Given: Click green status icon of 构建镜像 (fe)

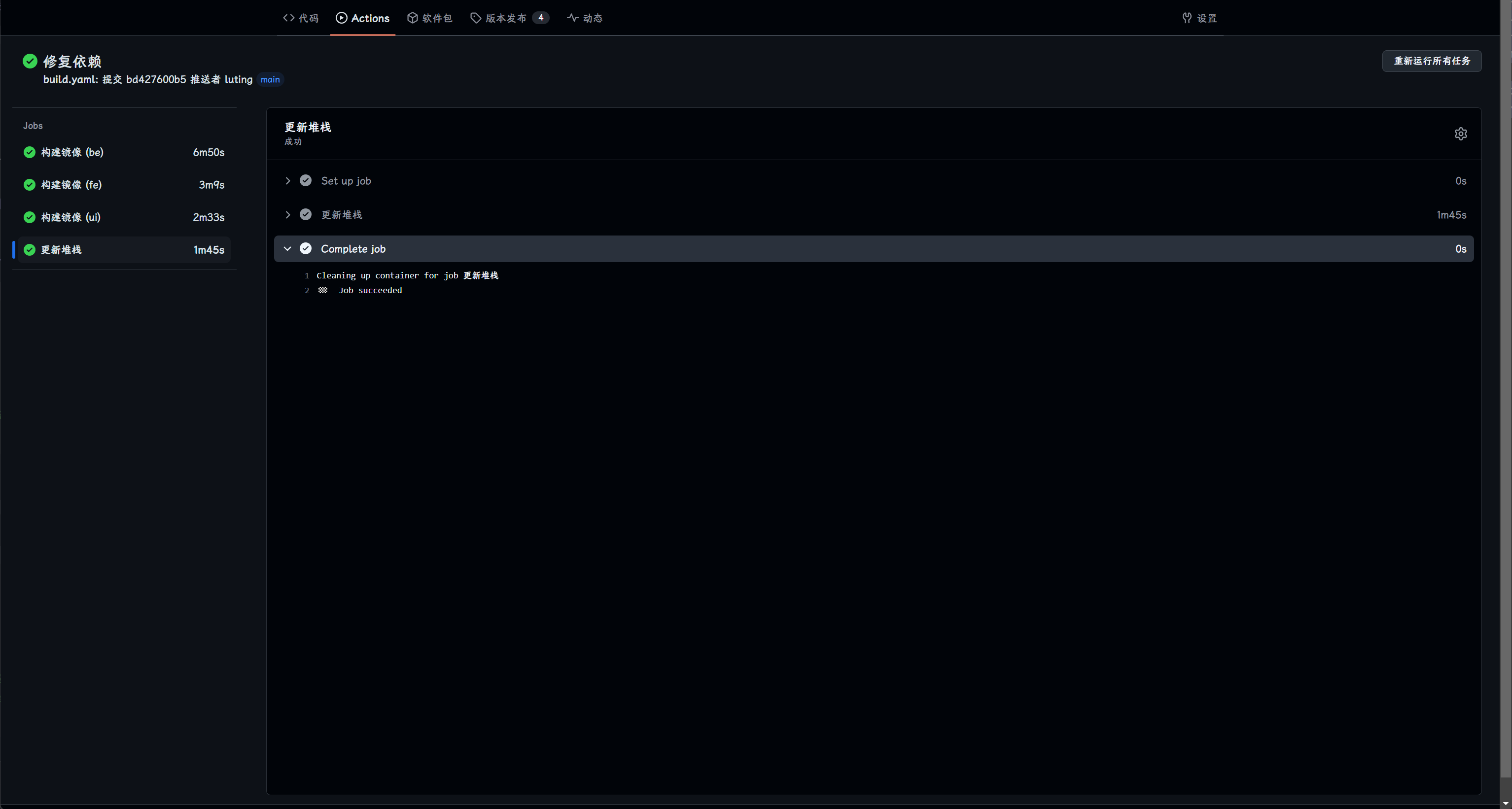Looking at the screenshot, I should [30, 185].
